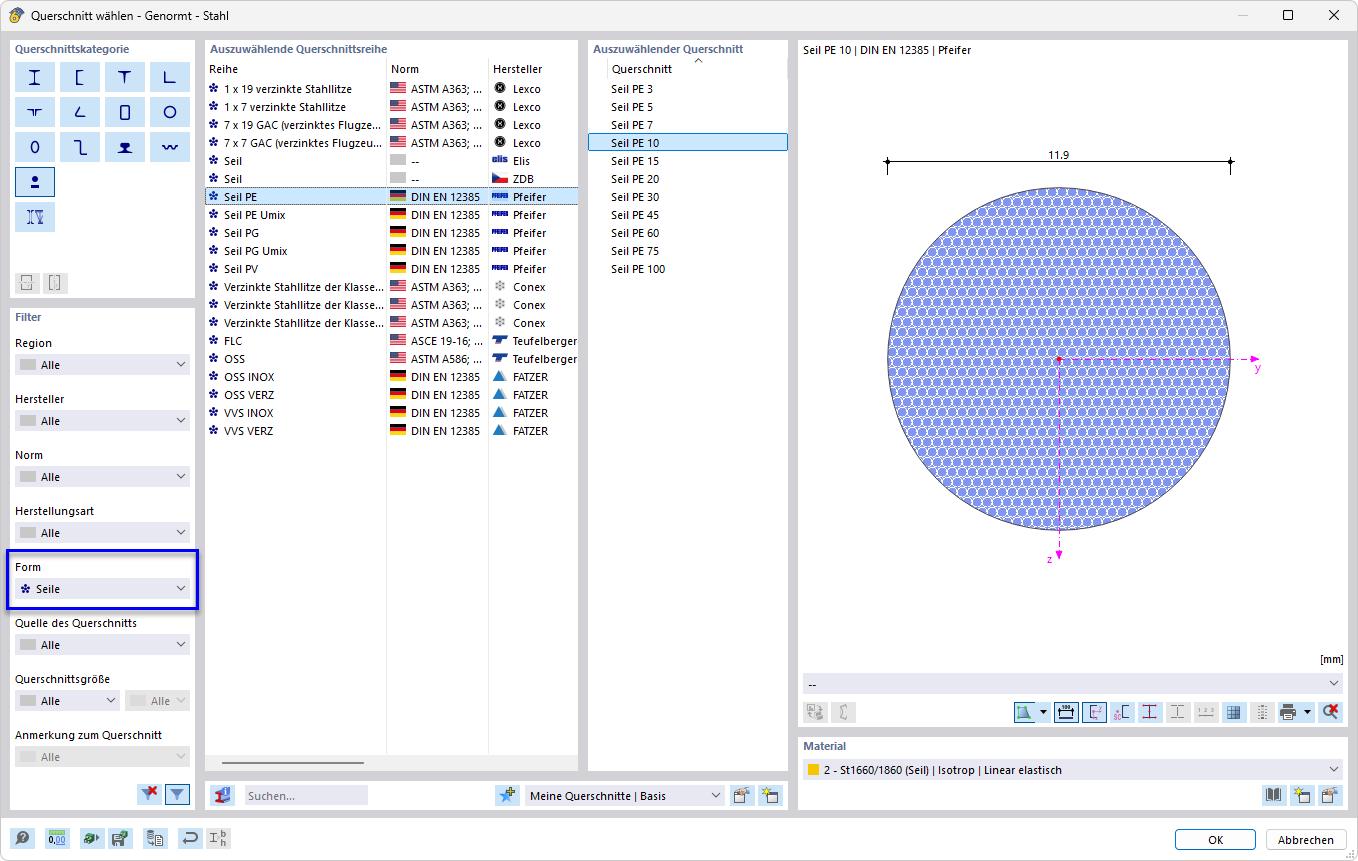Select the rail section category icon
Screen dimensions: 1358x861
tap(125, 147)
